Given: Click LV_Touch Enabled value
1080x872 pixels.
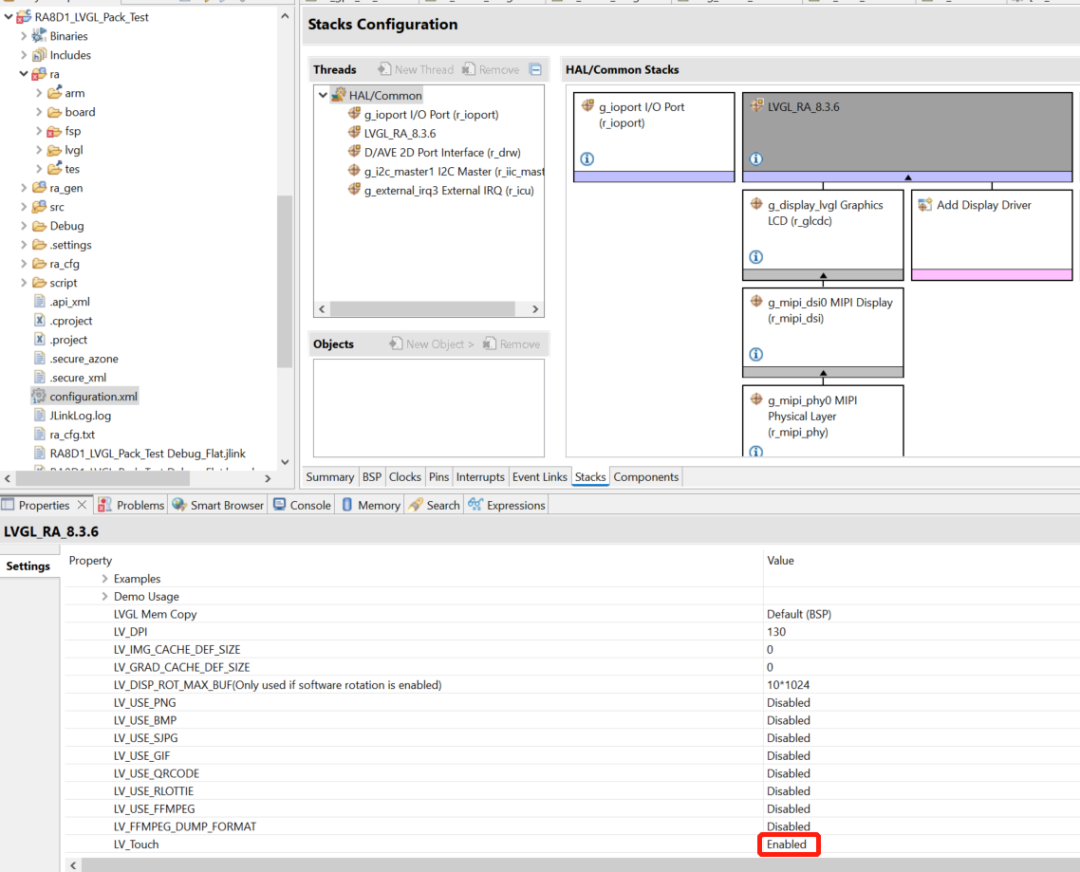Looking at the screenshot, I should 787,844.
